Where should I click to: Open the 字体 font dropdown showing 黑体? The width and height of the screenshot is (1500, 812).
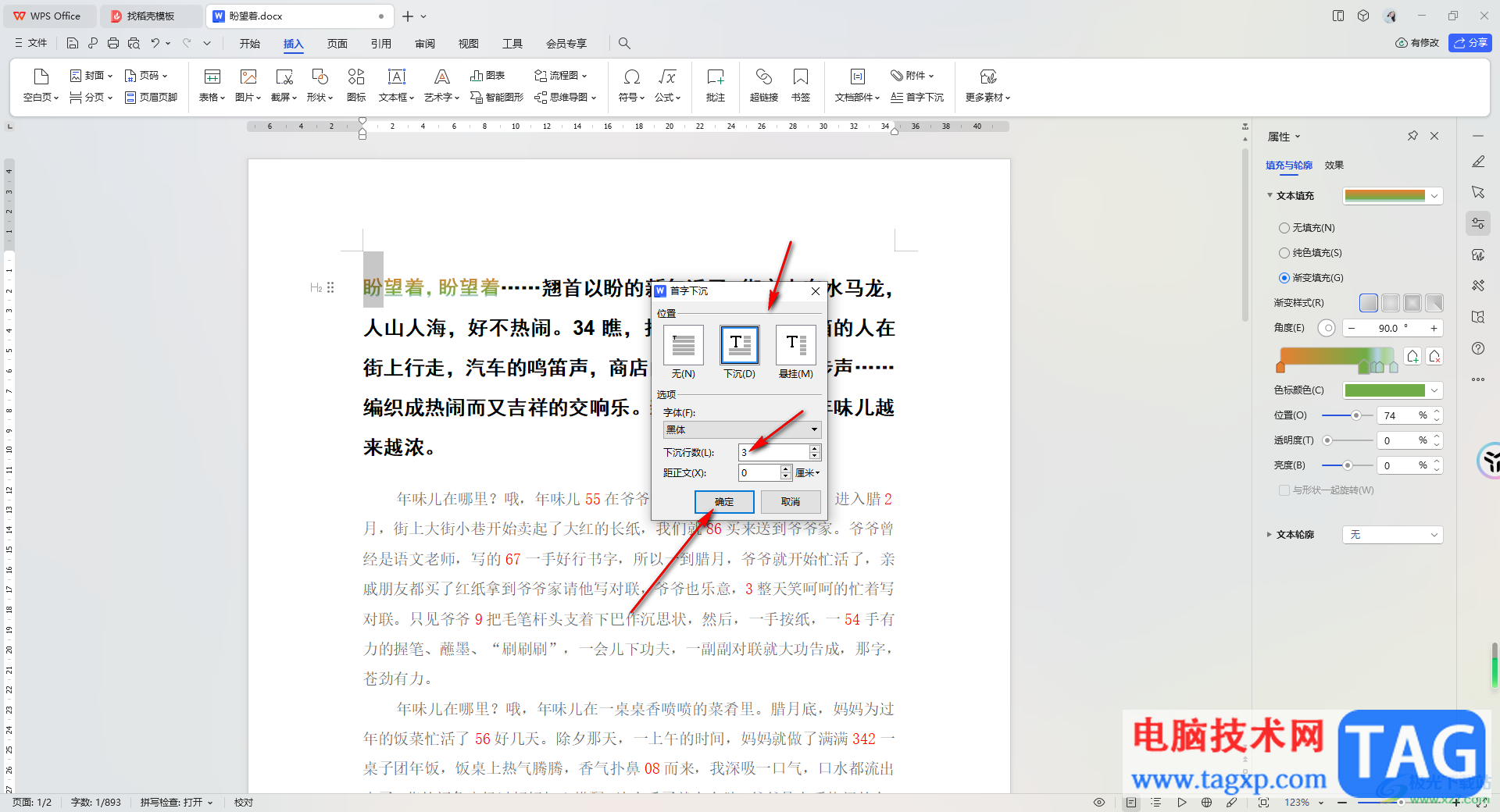tap(742, 429)
